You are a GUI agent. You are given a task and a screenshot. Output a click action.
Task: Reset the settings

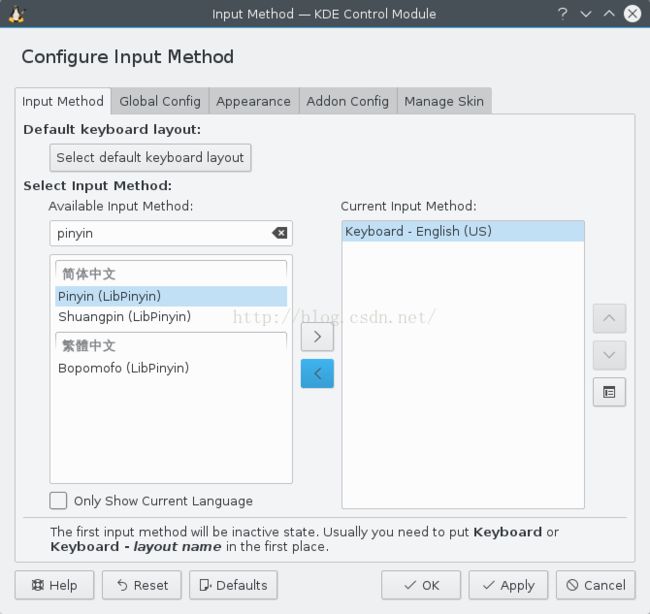click(142, 585)
